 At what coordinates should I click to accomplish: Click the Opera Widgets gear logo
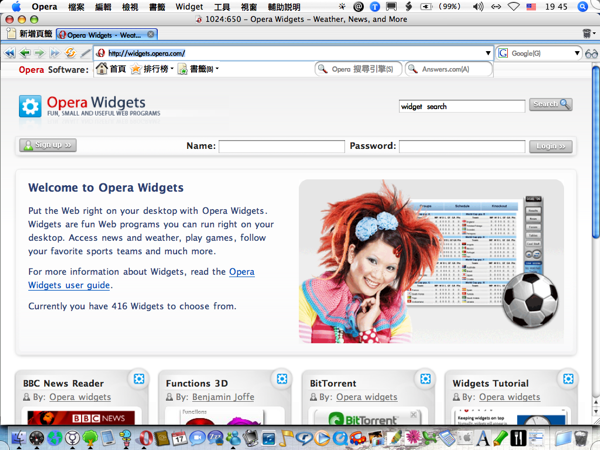pos(30,106)
